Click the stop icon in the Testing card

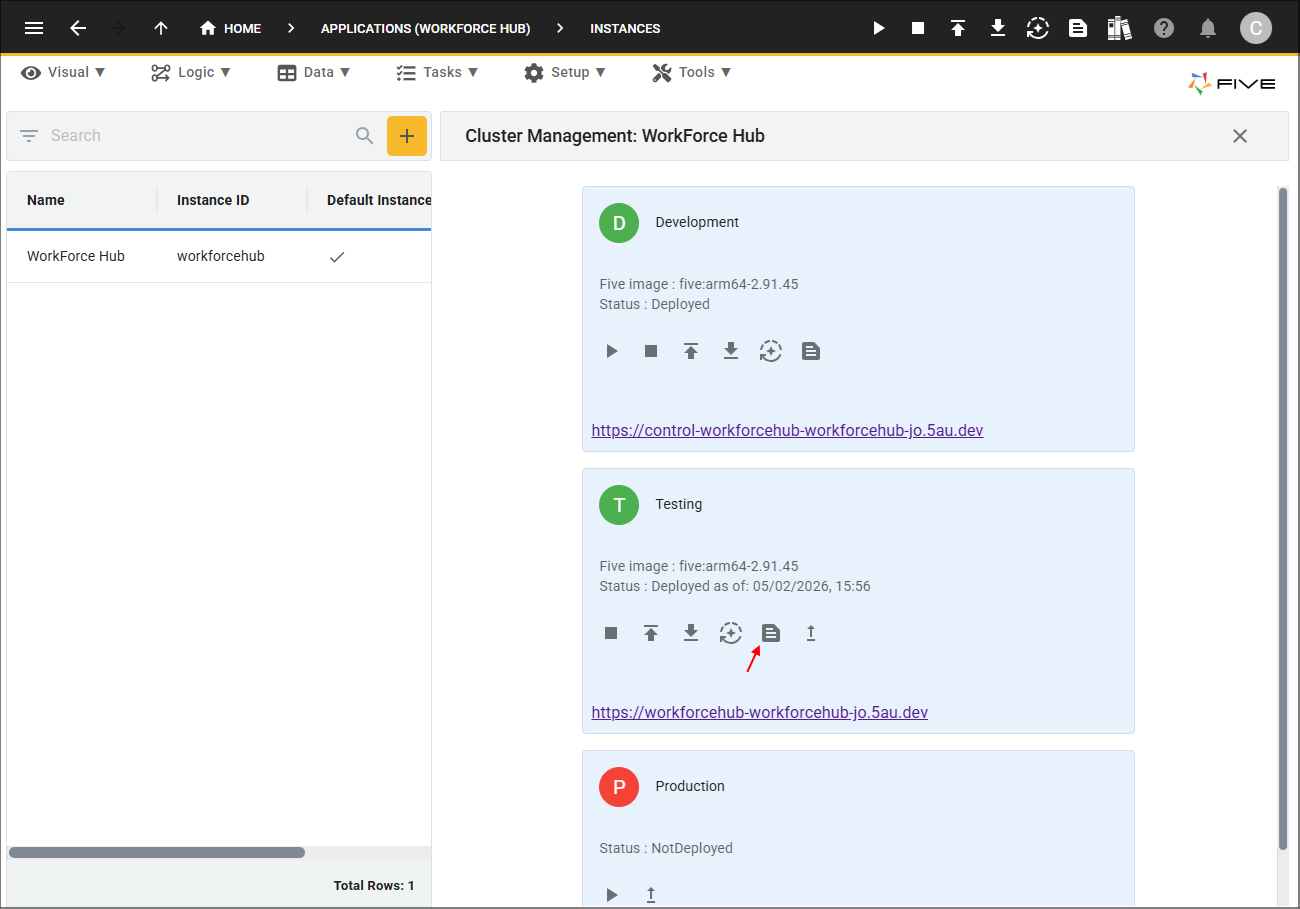click(x=611, y=633)
